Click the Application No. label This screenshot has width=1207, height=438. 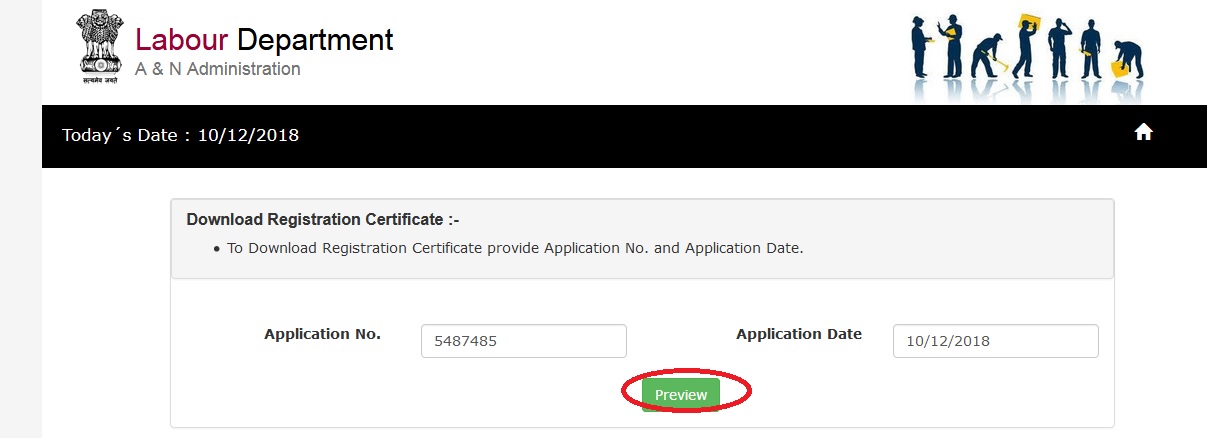pos(322,335)
